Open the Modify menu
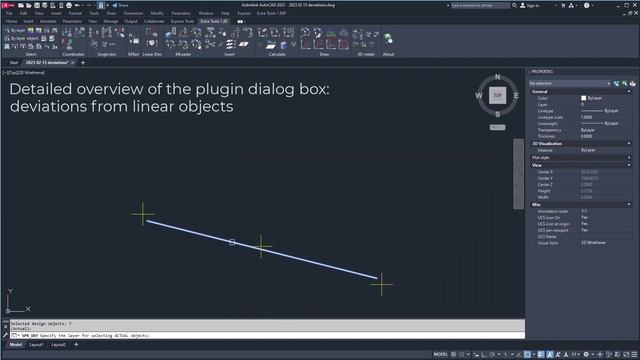The height and width of the screenshot is (360, 640). point(157,13)
